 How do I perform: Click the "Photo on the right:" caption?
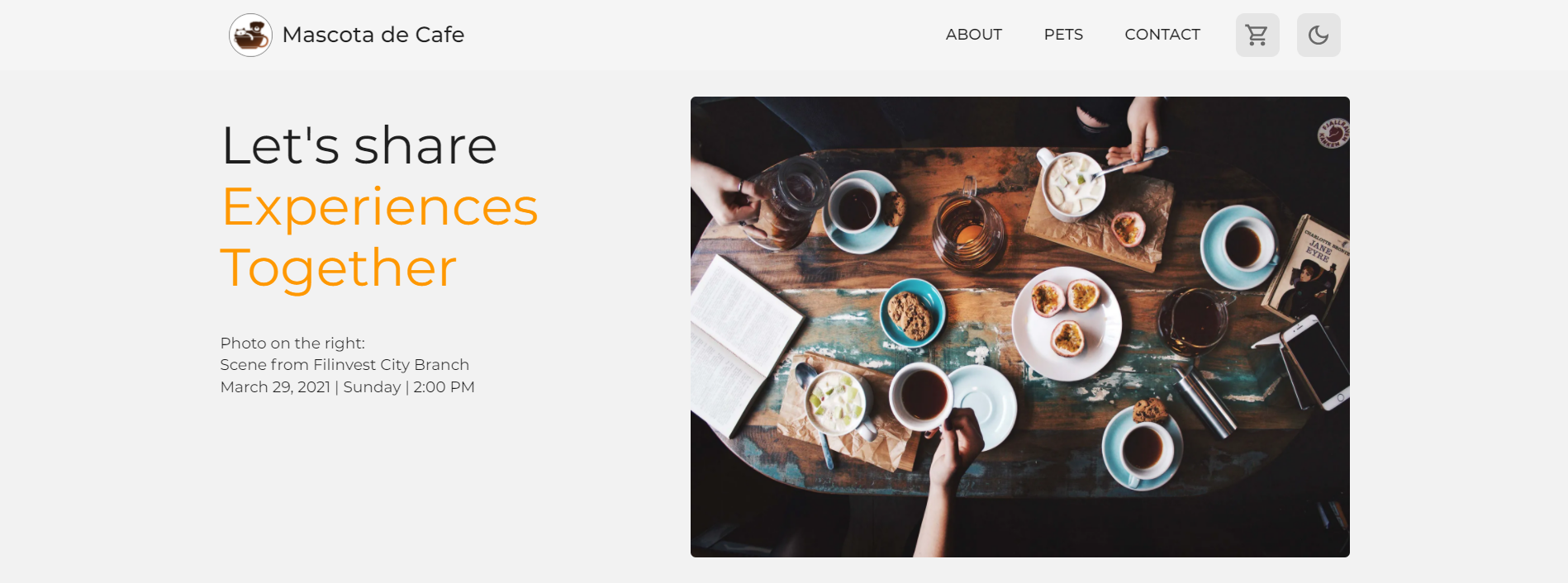[x=292, y=343]
